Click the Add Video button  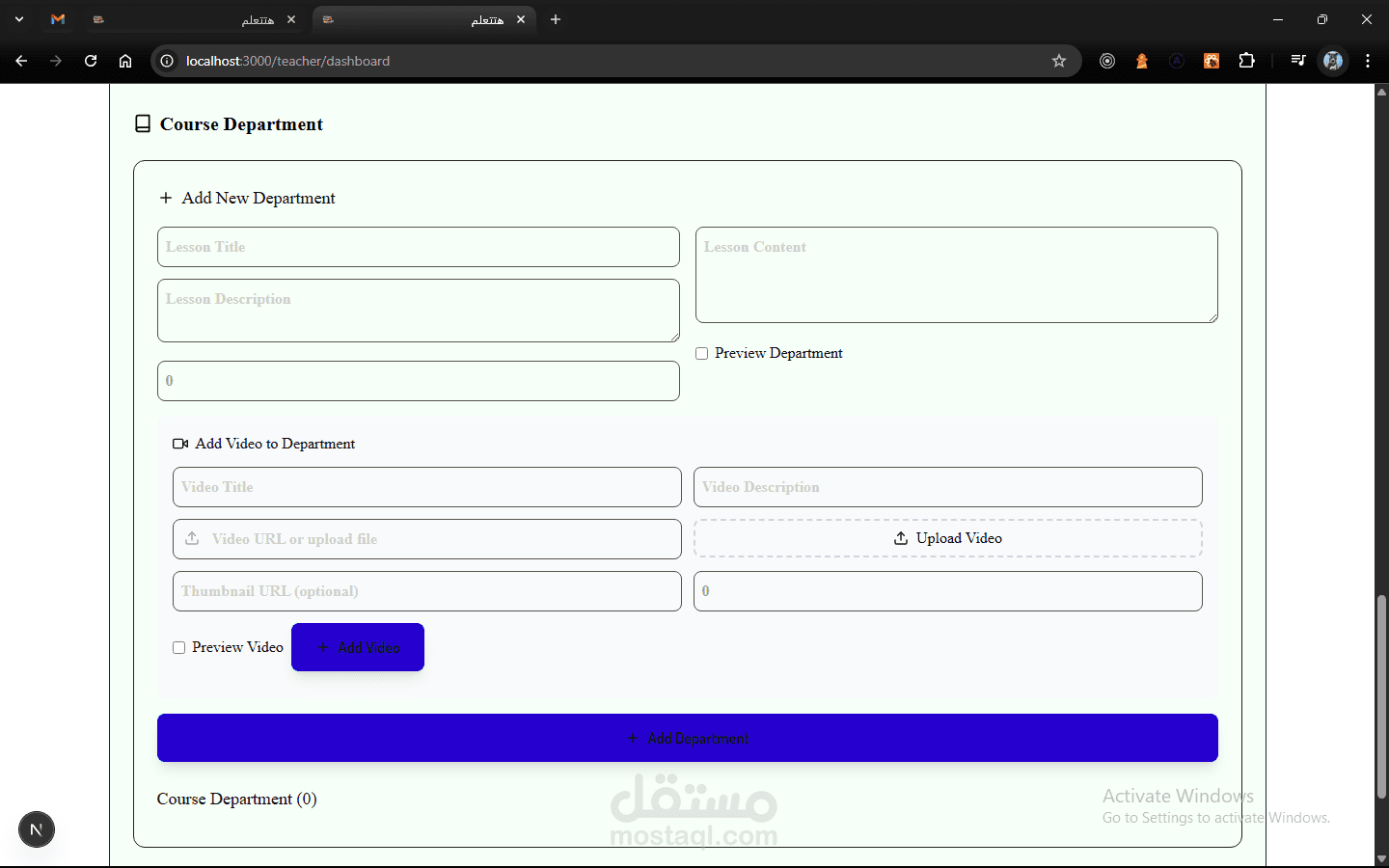(358, 647)
